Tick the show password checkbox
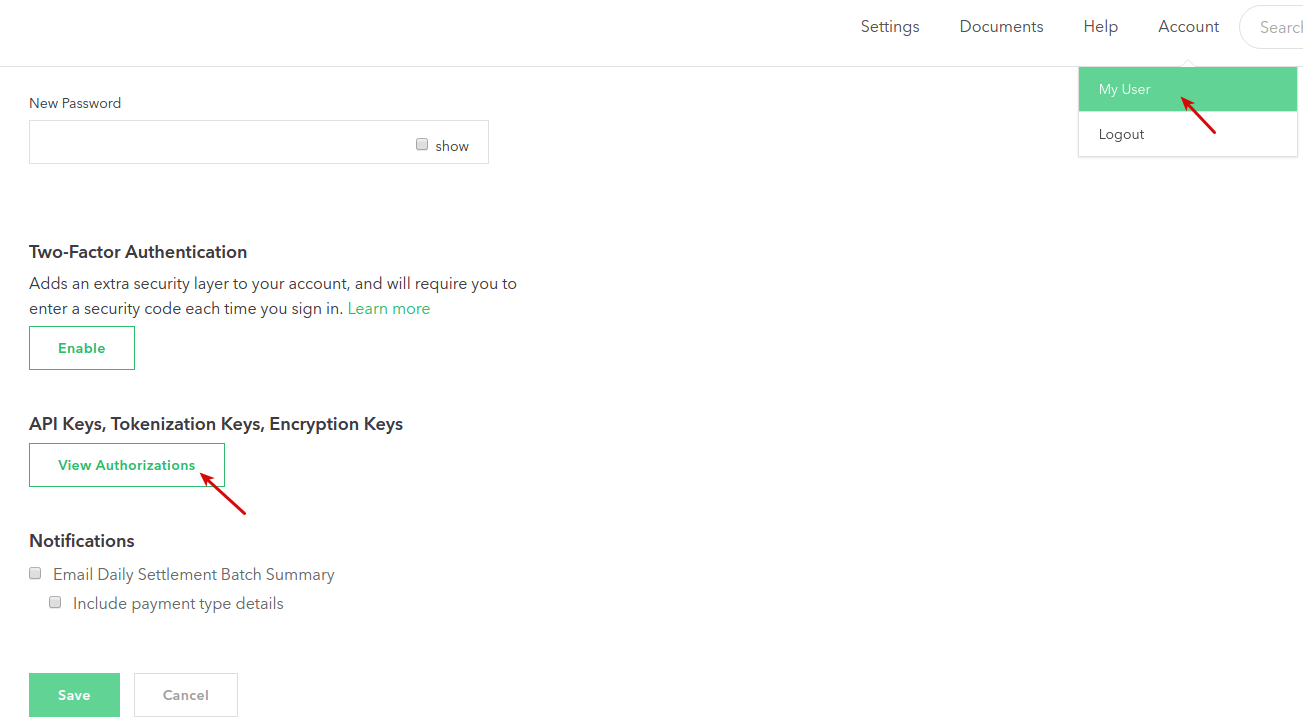Screen dimensions: 1303x723 [422, 144]
